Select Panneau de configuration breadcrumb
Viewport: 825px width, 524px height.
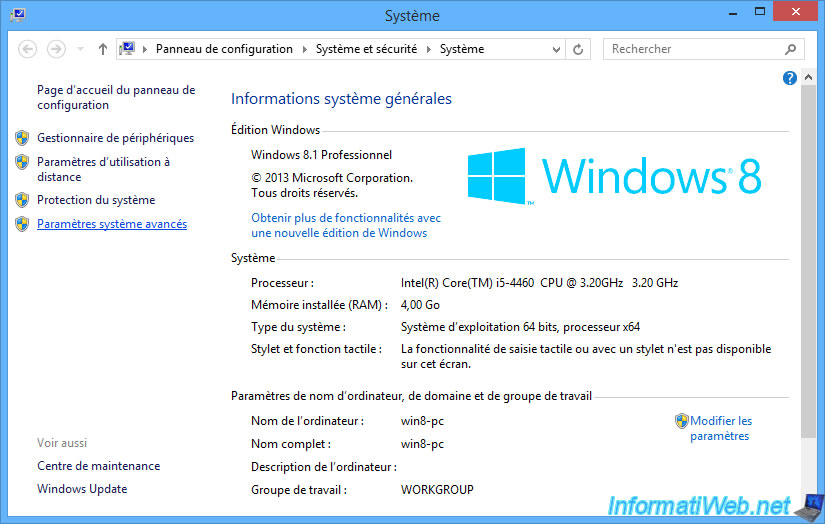click(224, 49)
